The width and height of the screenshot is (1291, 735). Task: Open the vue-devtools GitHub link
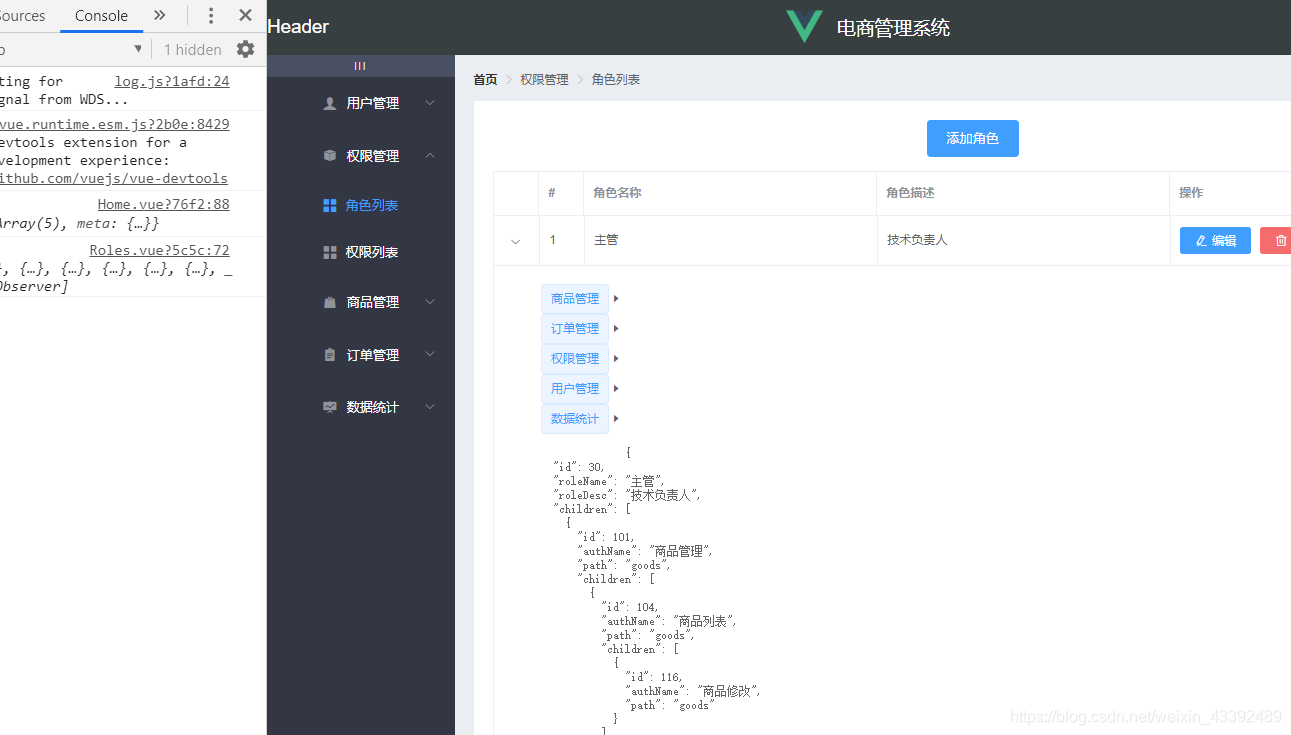pyautogui.click(x=114, y=178)
